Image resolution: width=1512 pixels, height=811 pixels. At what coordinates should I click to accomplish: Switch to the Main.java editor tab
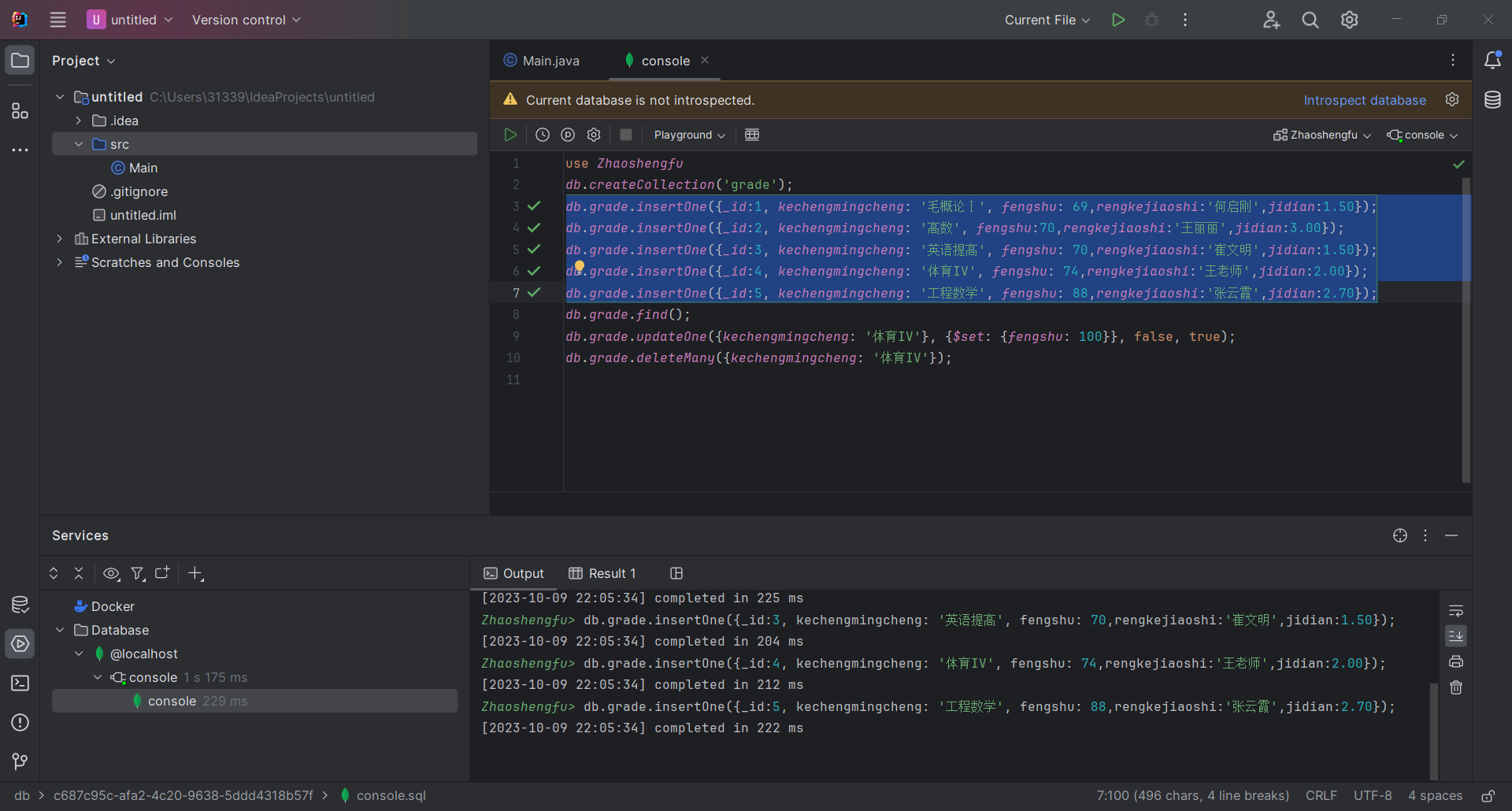[550, 61]
